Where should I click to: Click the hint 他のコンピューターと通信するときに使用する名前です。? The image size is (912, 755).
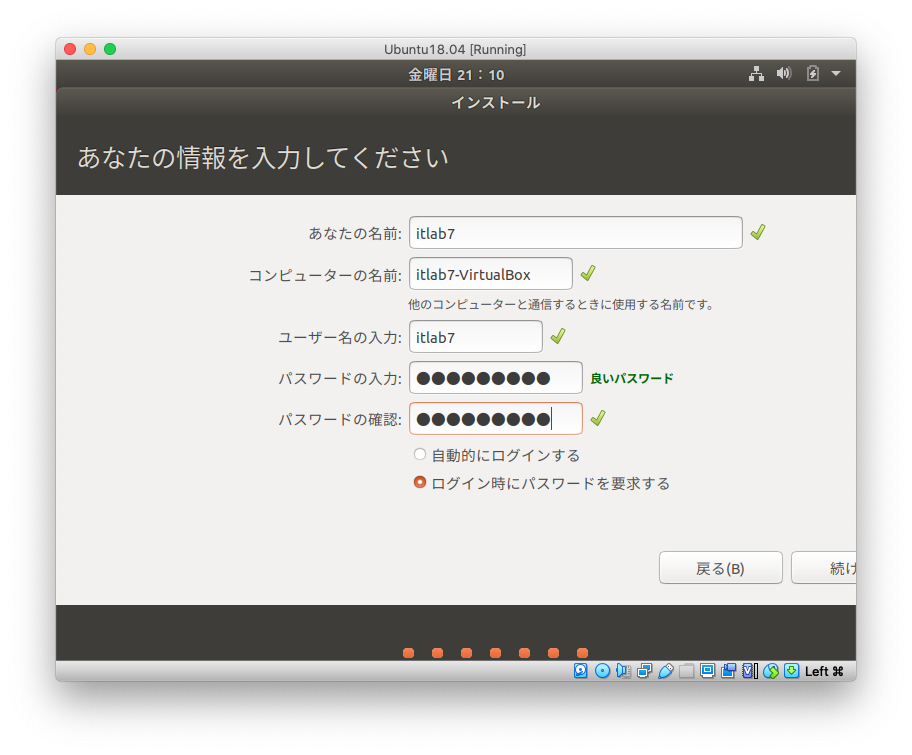(561, 304)
